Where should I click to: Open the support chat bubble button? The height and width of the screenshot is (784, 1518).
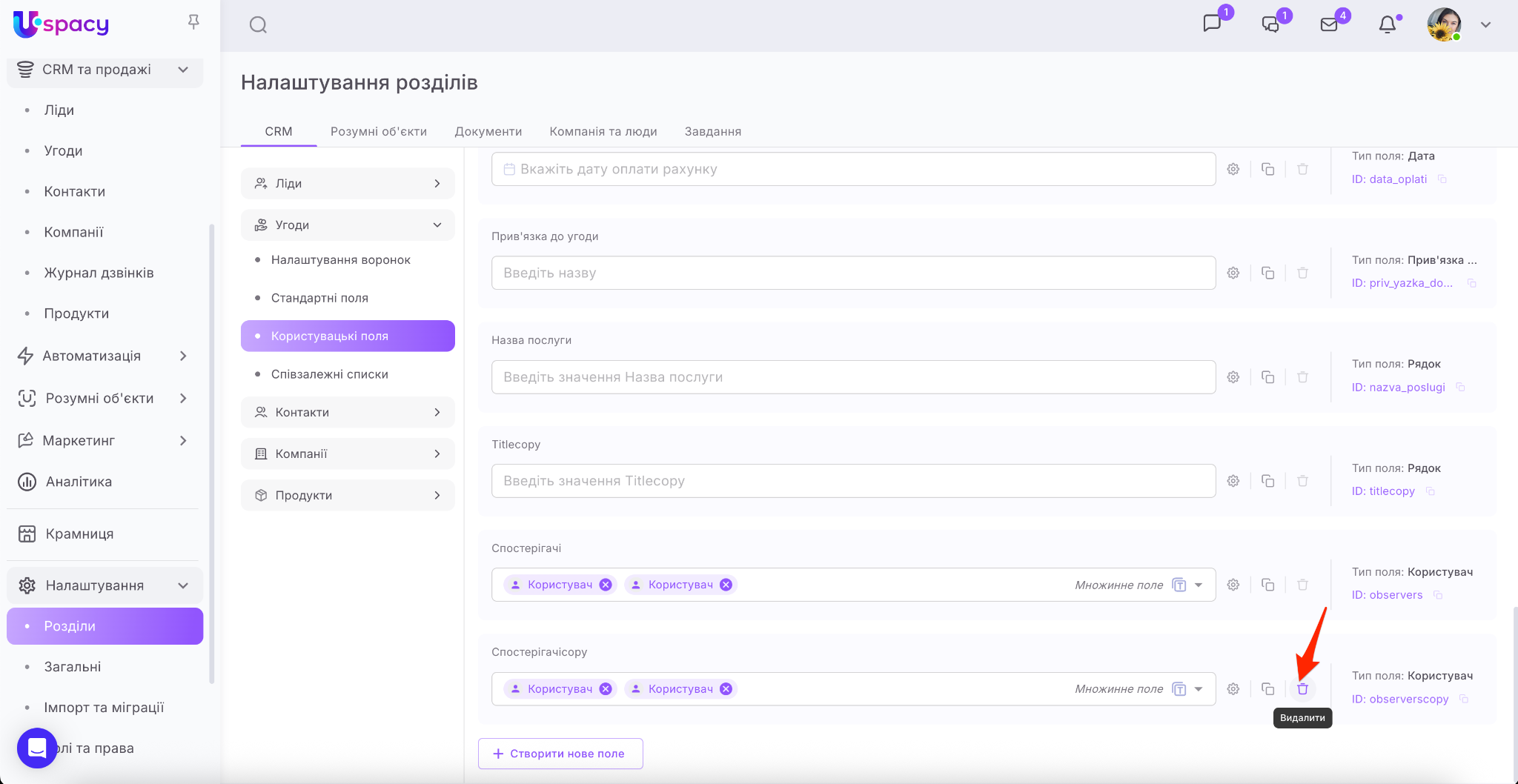tap(37, 748)
